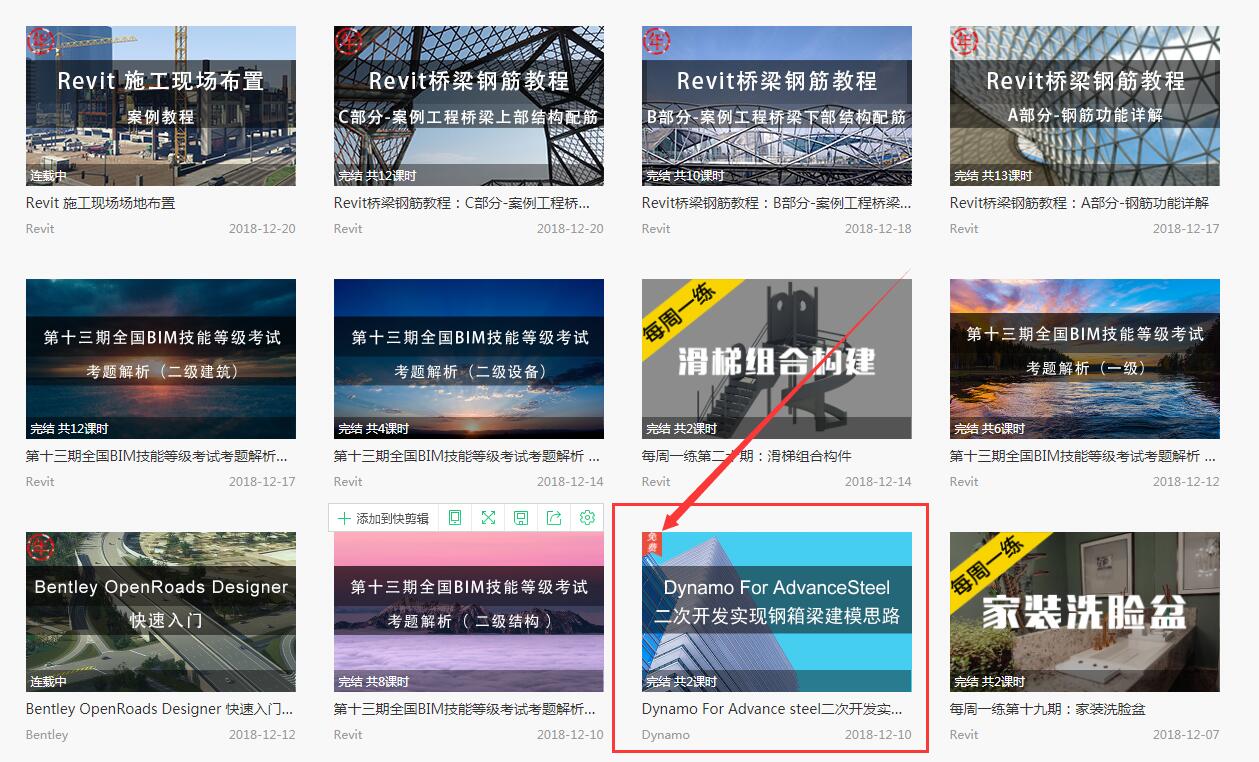This screenshot has height=762, width=1259.
Task: Click the red circular badge on Revit 施工现场布置 thumbnail
Action: click(x=40, y=41)
